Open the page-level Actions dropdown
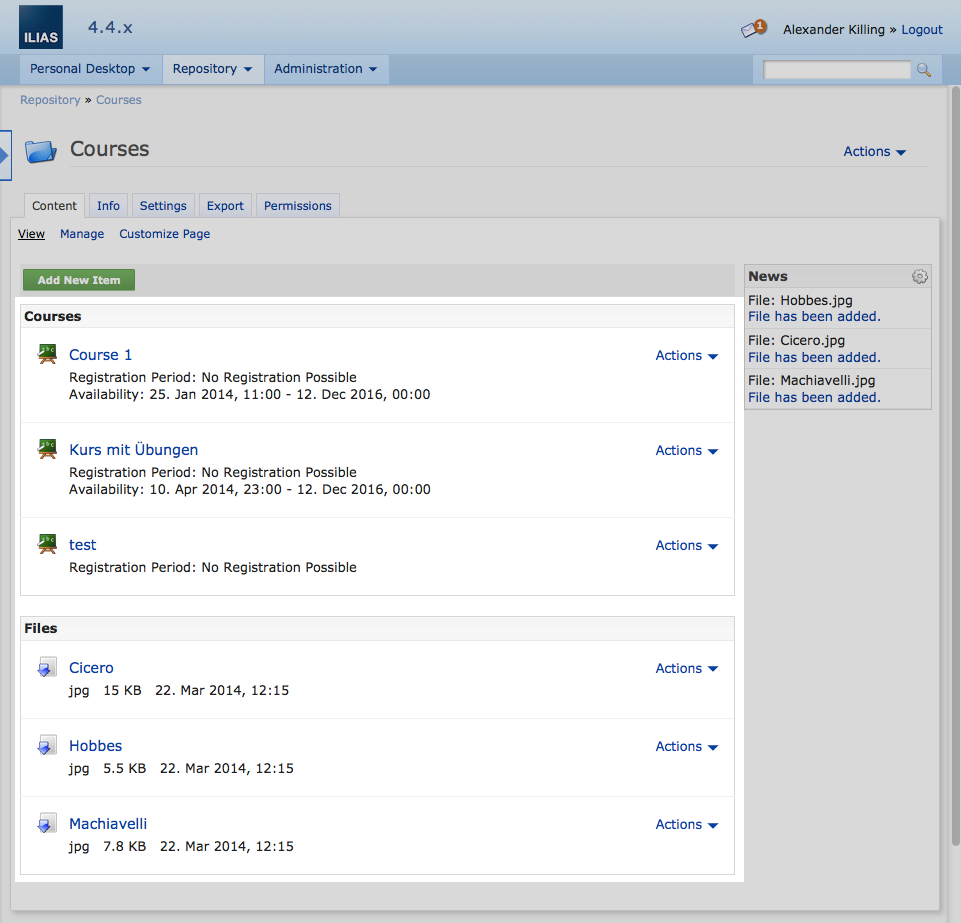Viewport: 961px width, 923px height. 874,152
